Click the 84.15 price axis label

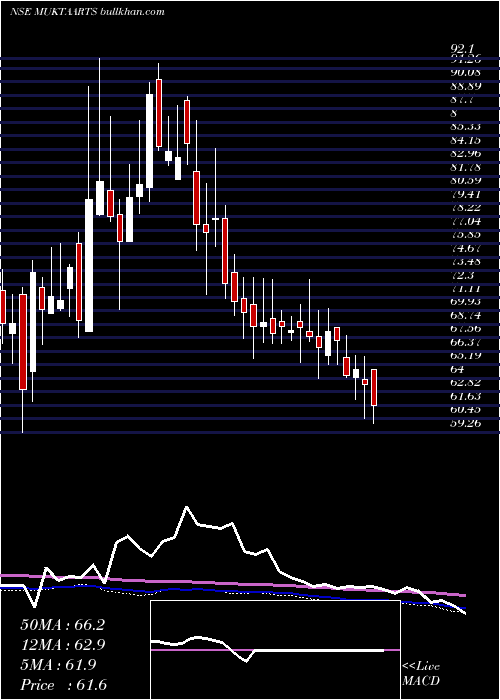coord(465,140)
